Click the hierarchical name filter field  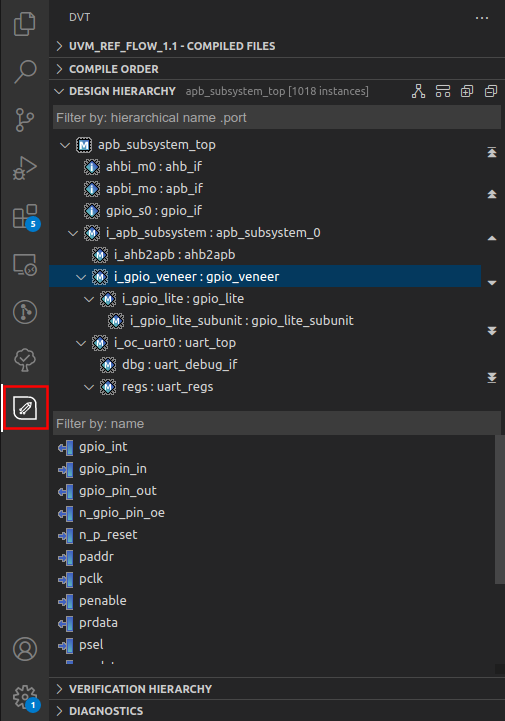coord(277,118)
